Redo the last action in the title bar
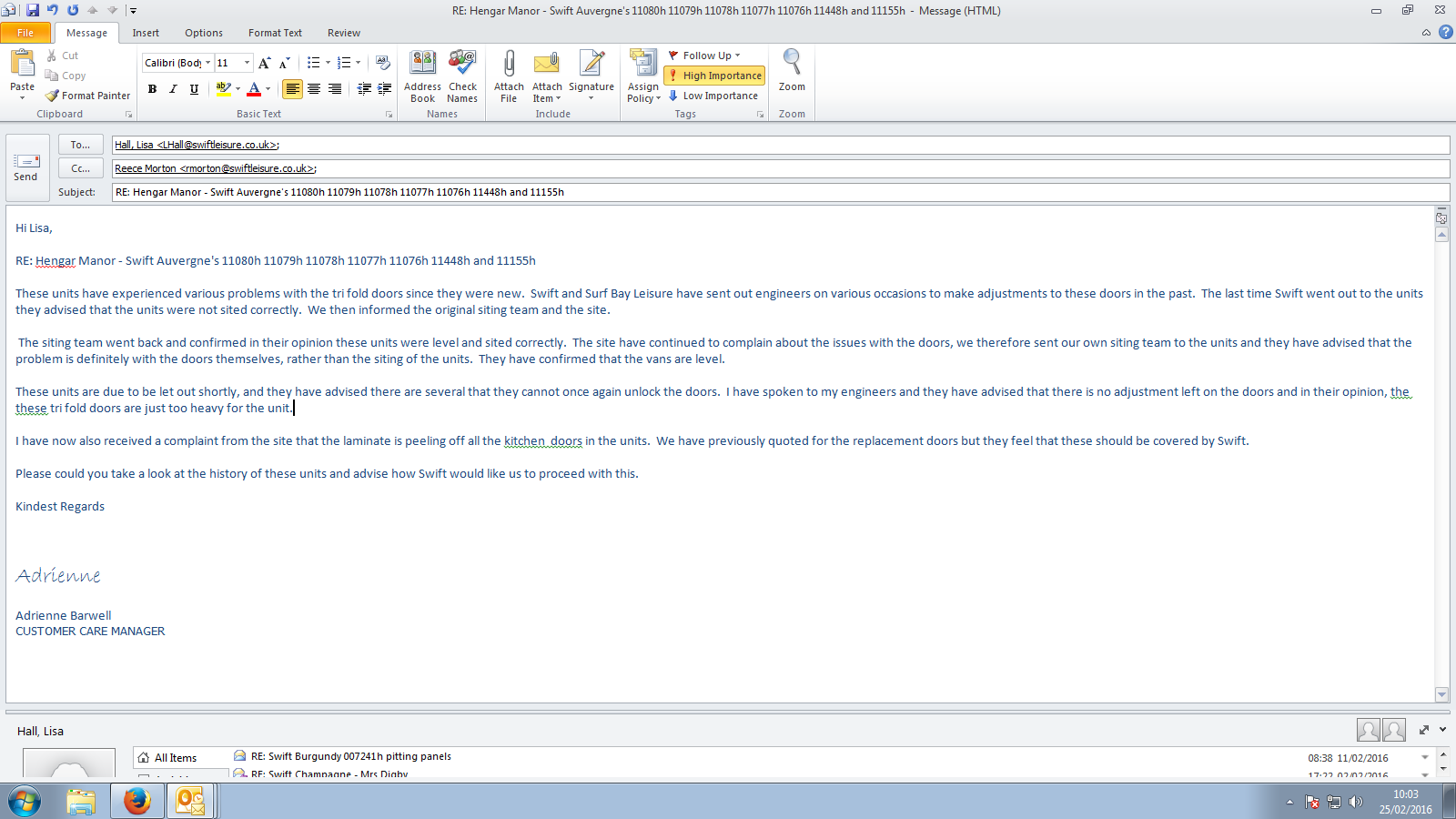 click(x=73, y=10)
